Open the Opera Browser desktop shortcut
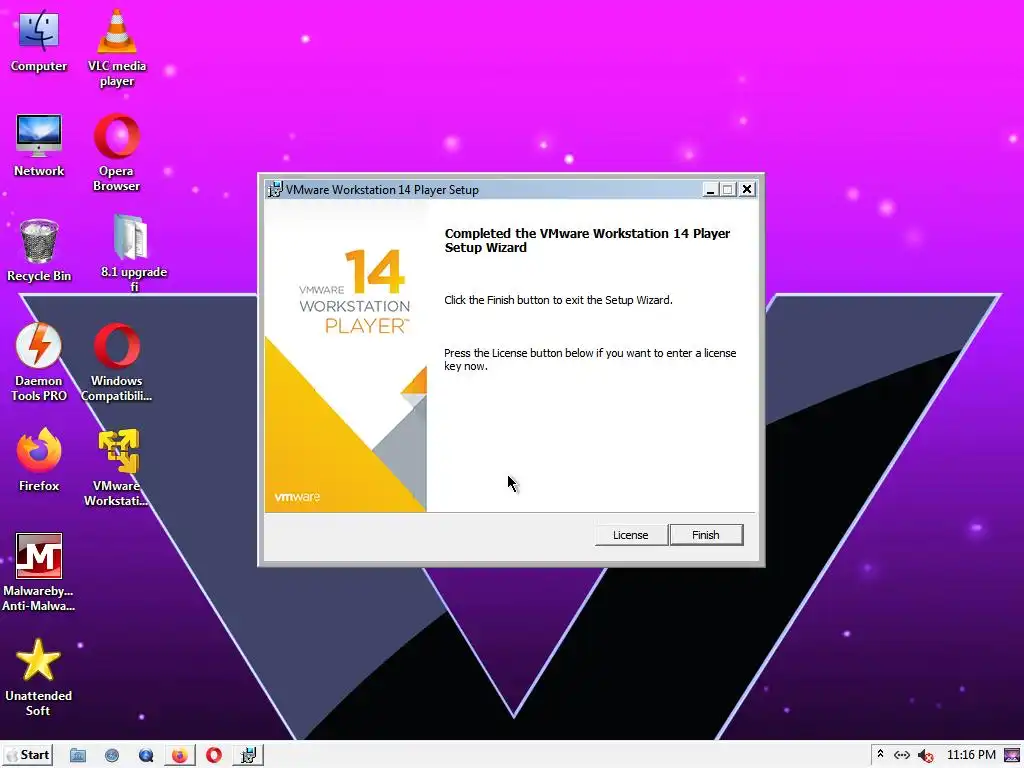The width and height of the screenshot is (1024, 768). 116,153
